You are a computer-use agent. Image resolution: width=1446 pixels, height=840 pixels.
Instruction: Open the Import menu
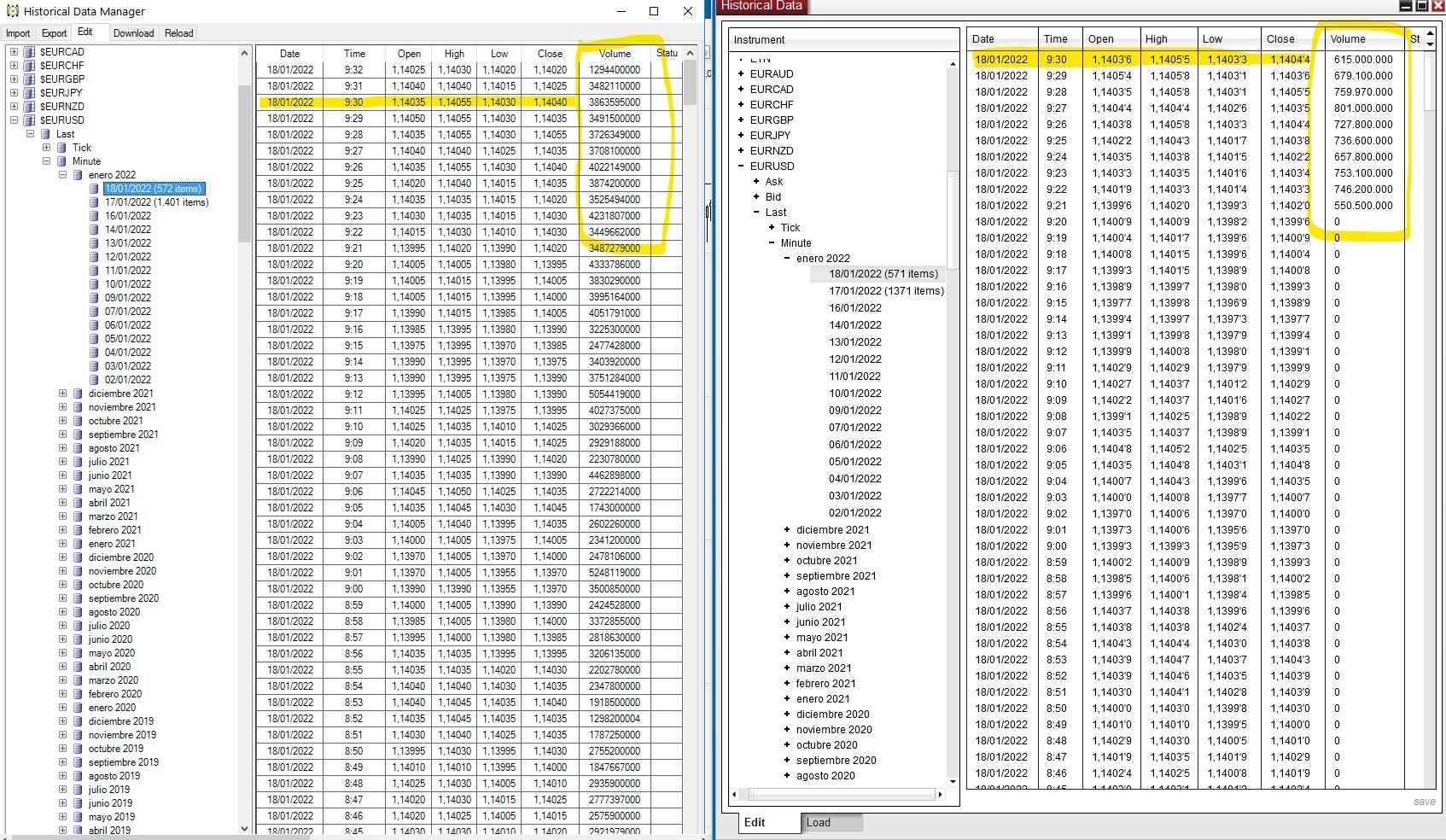click(18, 33)
